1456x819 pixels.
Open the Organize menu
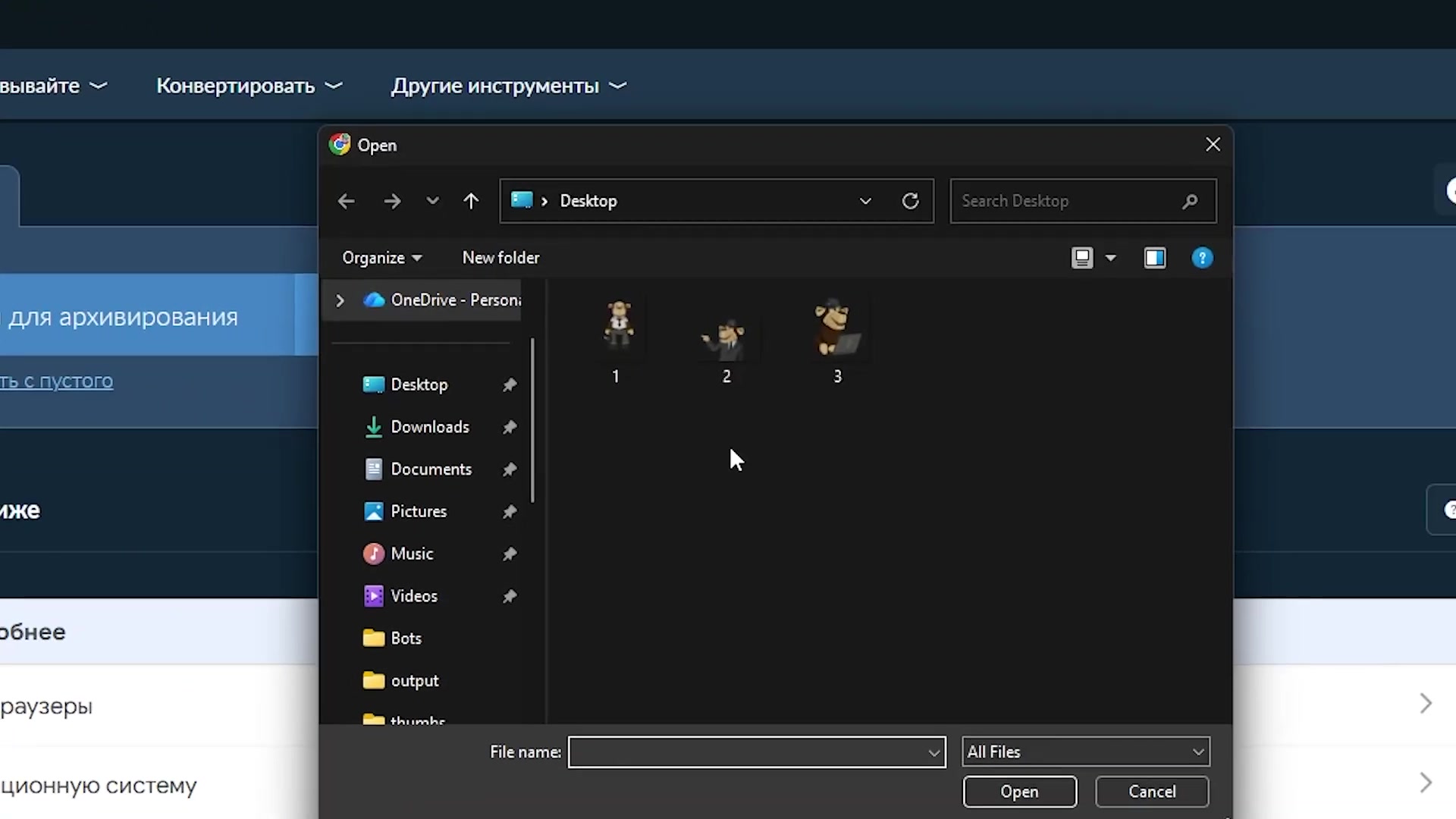[381, 258]
